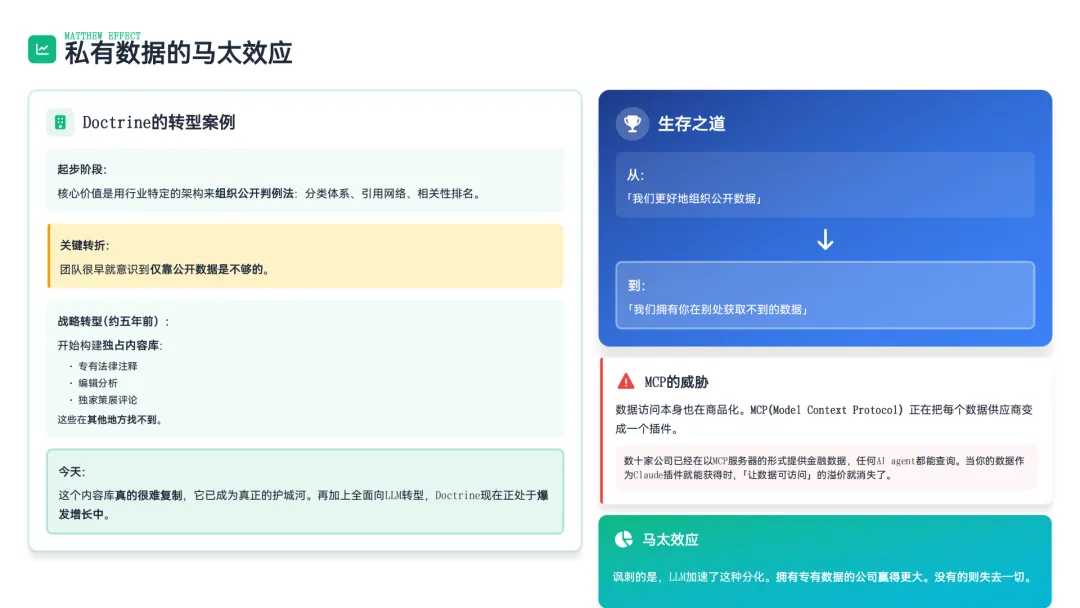
Task: Click the quote 我们更好地组织公开数据
Action: 694,199
